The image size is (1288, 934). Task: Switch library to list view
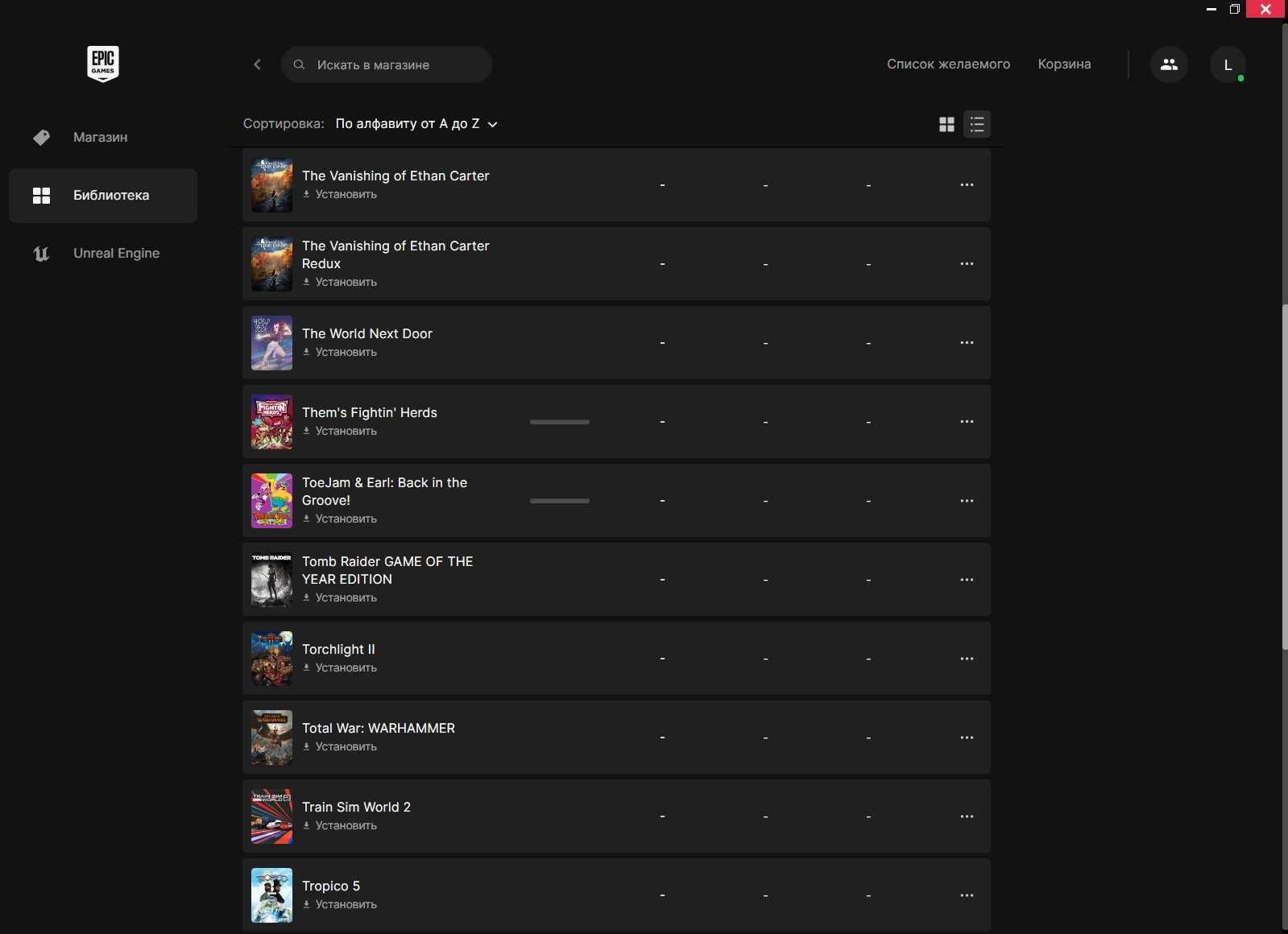pyautogui.click(x=977, y=124)
